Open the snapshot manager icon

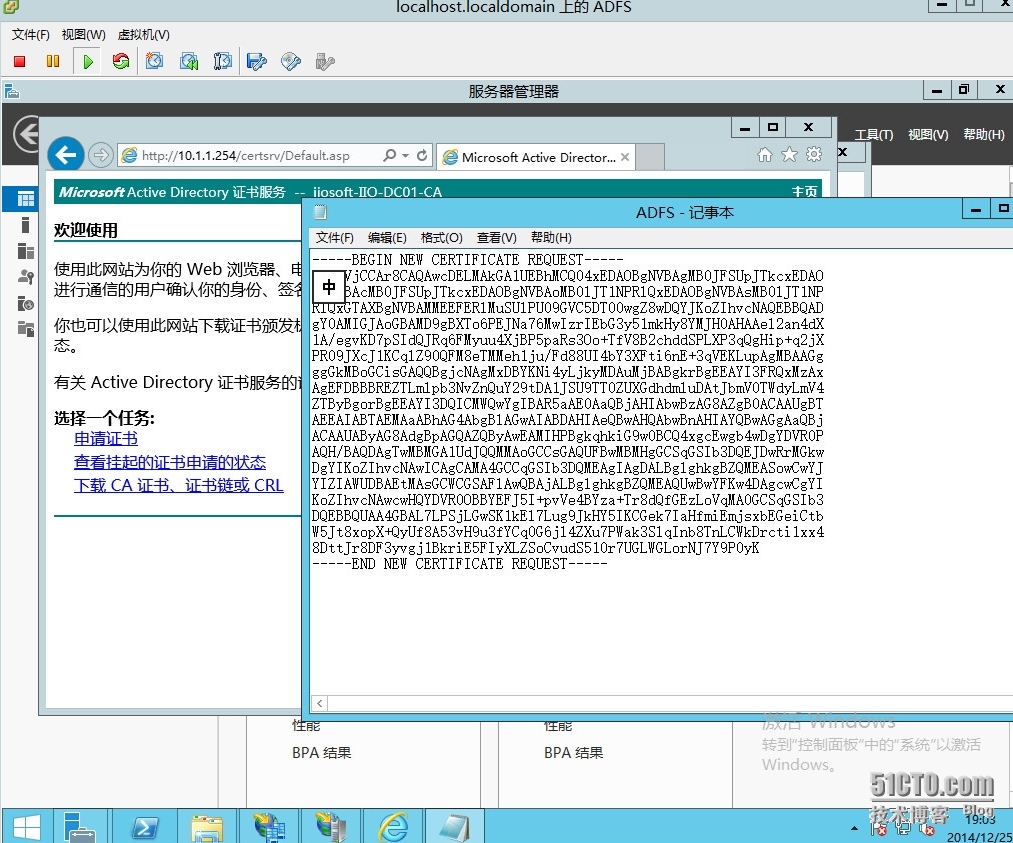point(222,61)
